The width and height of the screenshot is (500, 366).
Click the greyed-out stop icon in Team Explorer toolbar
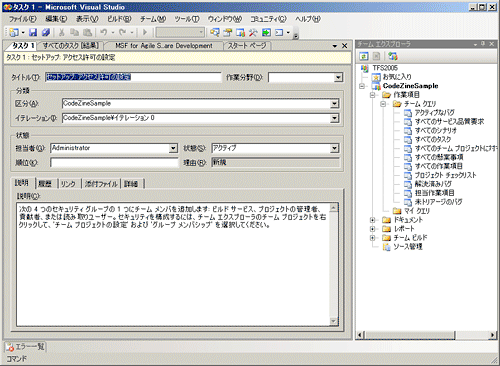coord(376,56)
